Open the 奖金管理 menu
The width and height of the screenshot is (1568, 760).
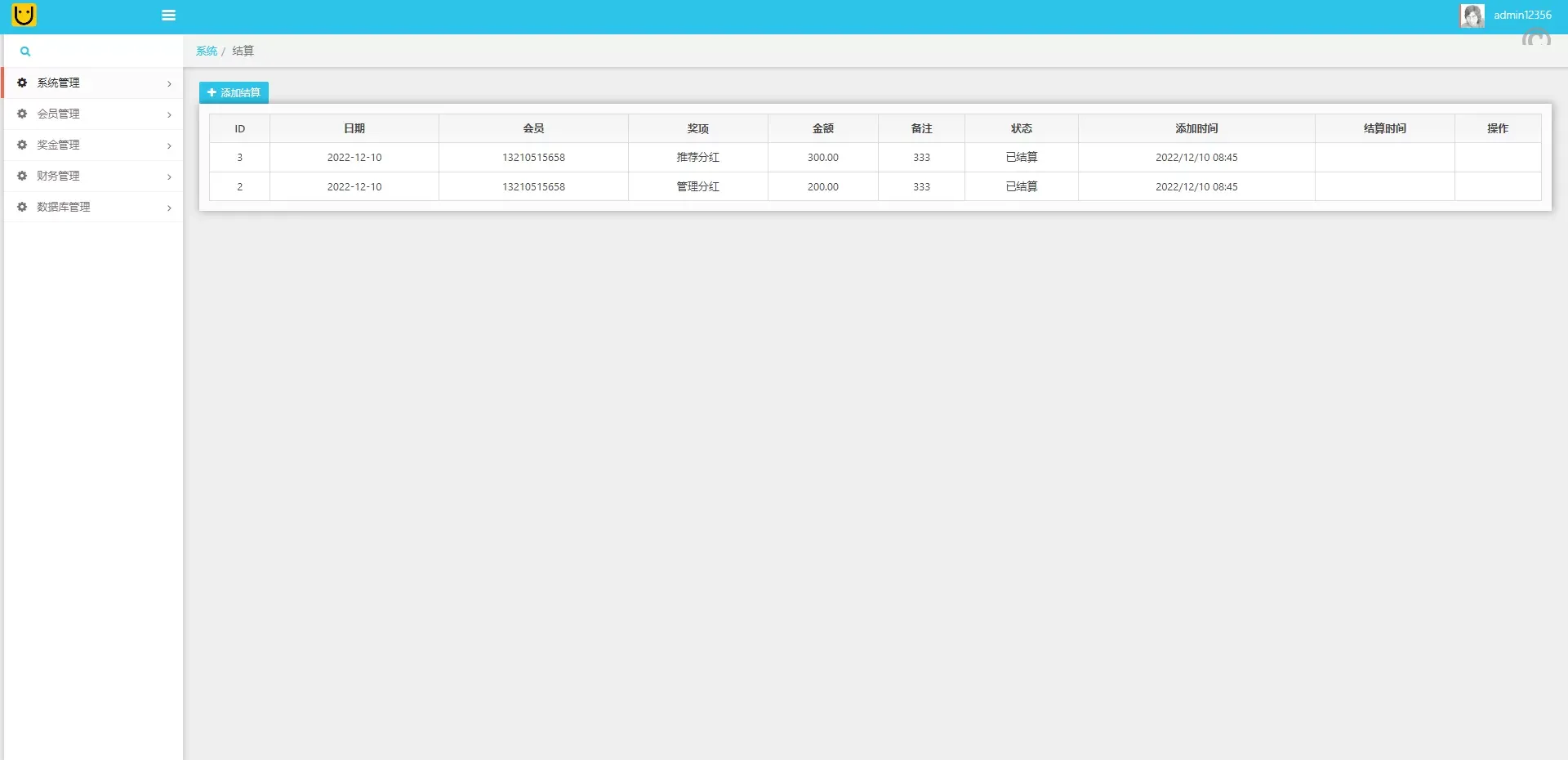click(93, 145)
